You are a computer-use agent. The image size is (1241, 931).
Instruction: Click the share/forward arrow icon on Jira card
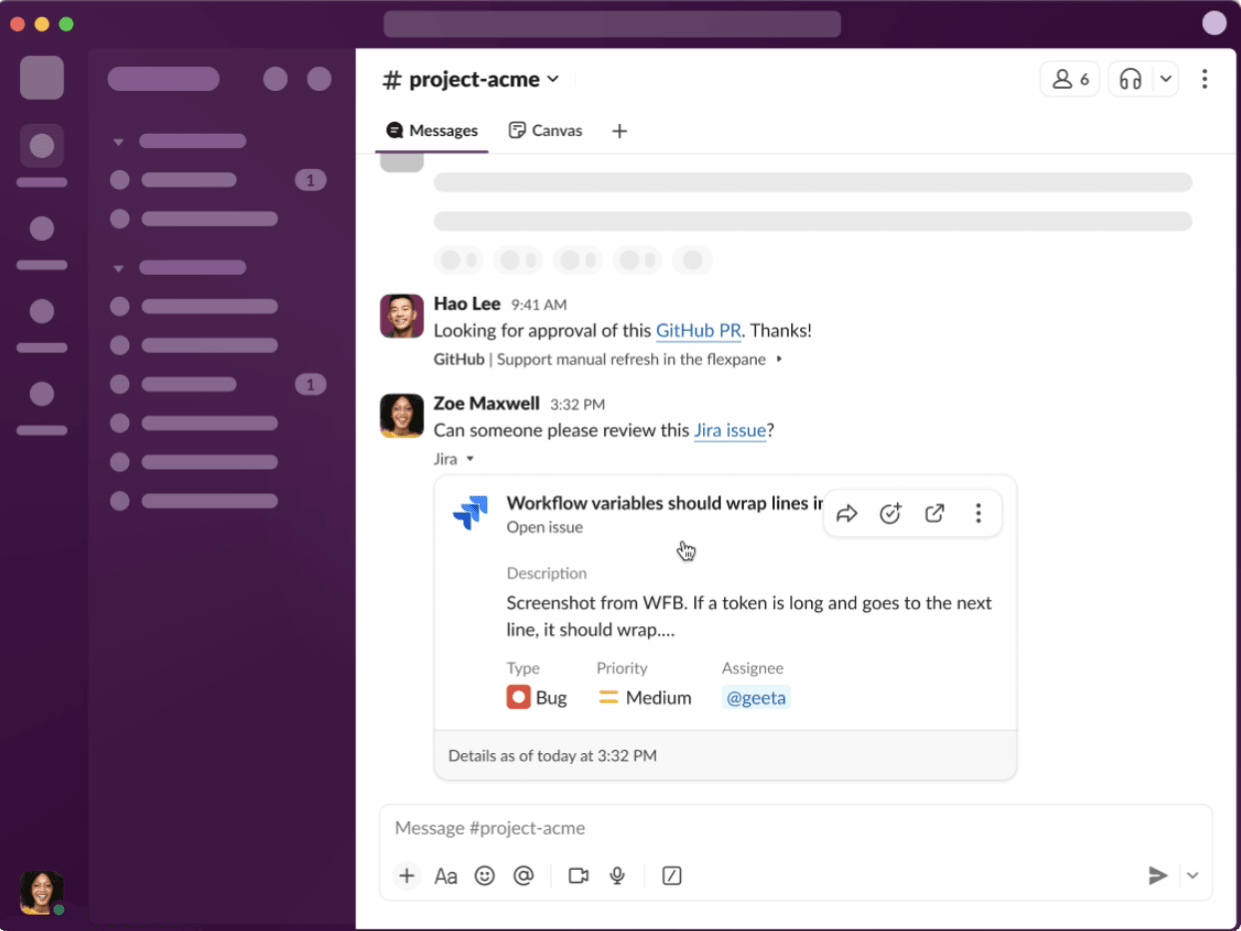[847, 514]
